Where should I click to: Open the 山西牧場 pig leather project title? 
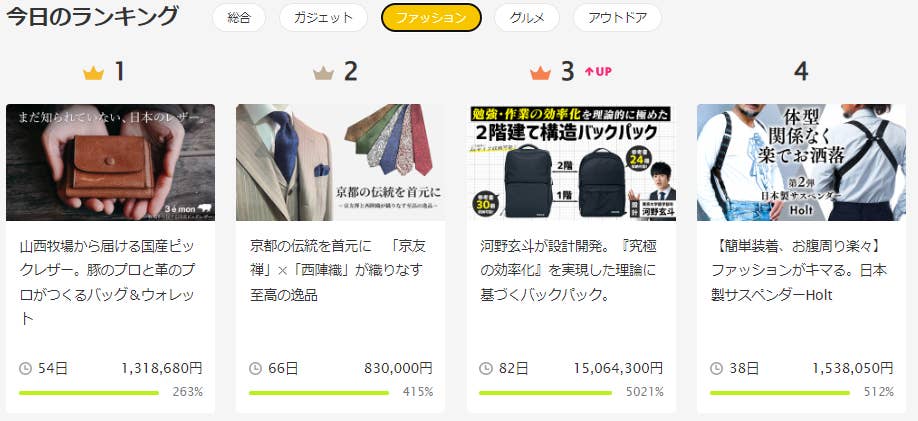pyautogui.click(x=107, y=282)
